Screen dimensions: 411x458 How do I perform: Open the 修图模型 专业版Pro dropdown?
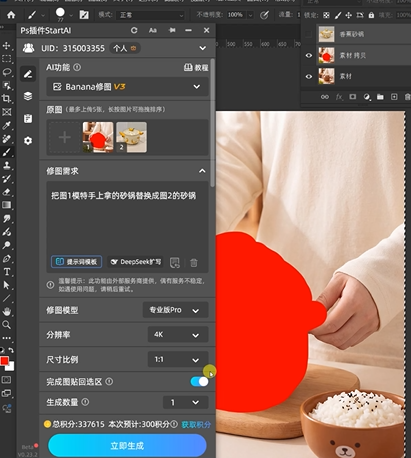[x=176, y=310]
